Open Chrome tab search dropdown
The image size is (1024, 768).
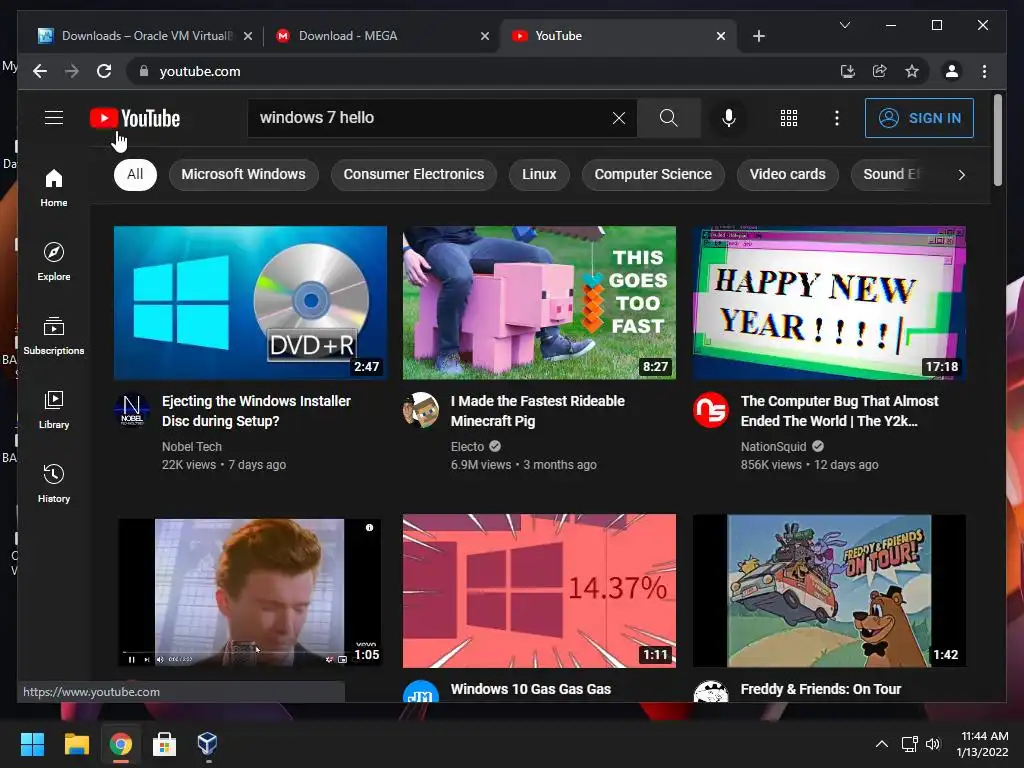pyautogui.click(x=844, y=25)
